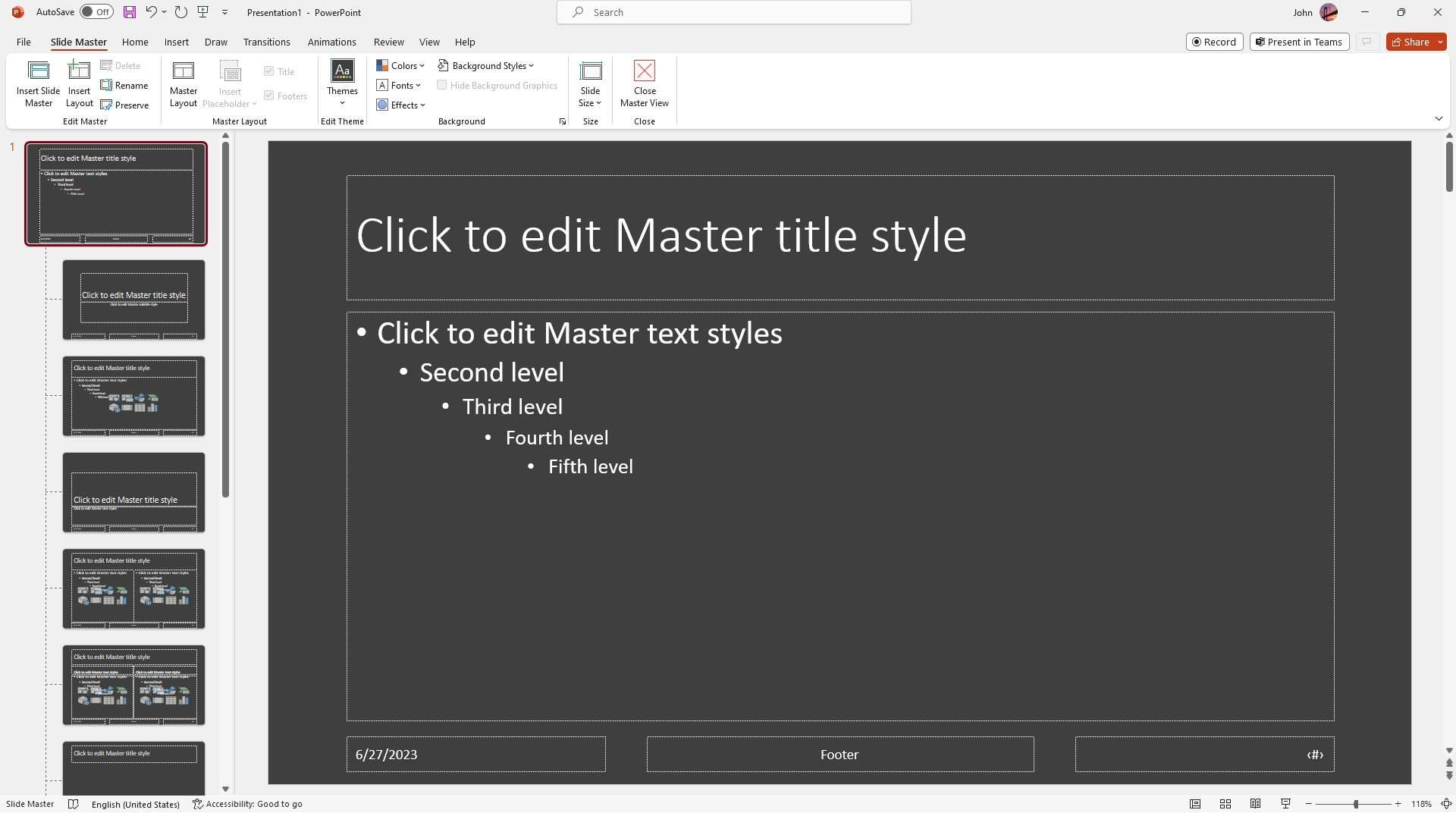Viewport: 1456px width, 813px height.
Task: Open the Slide Size dropdown
Action: 590,84
